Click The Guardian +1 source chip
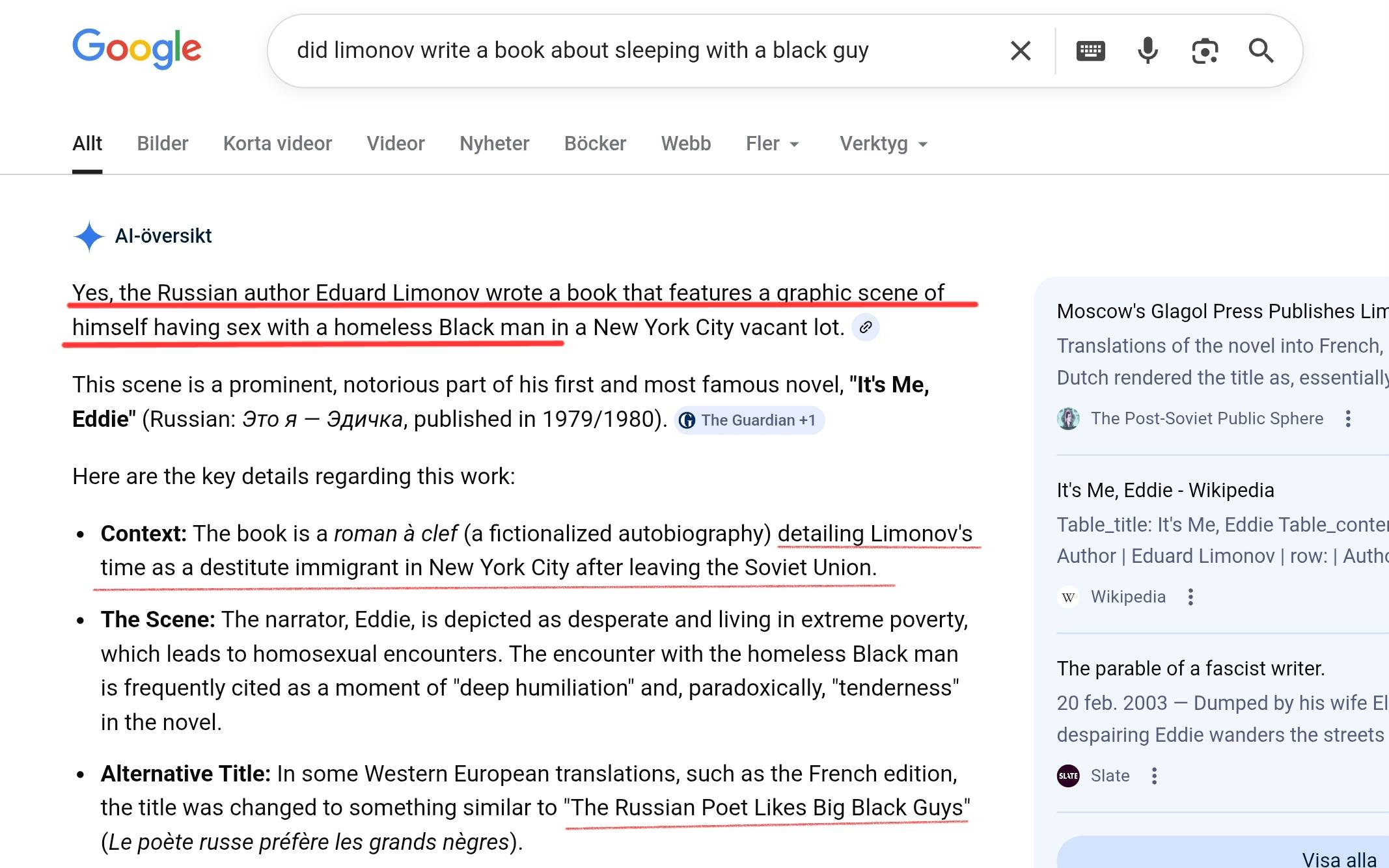The height and width of the screenshot is (868, 1389). (x=750, y=420)
